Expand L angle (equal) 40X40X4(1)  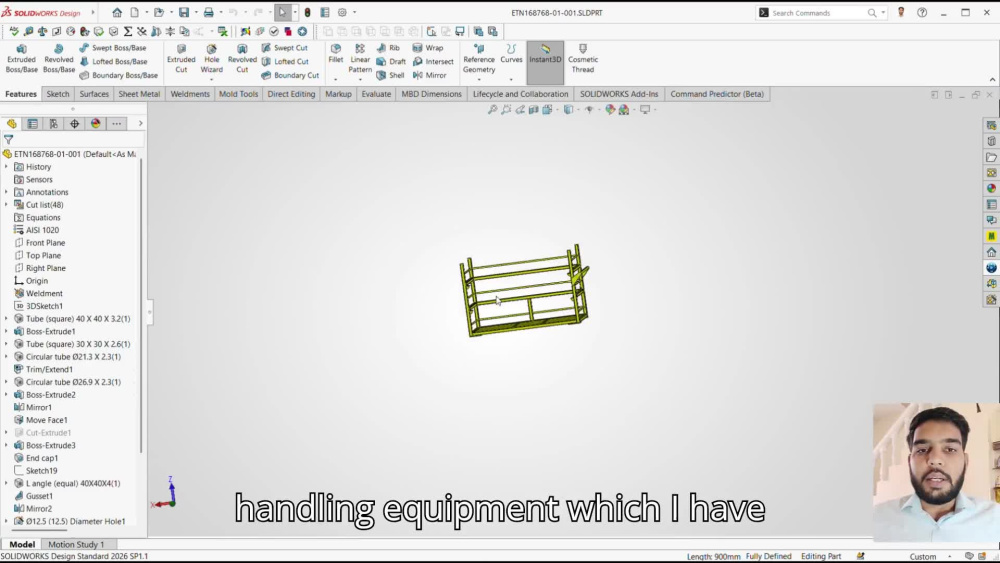[x=6, y=483]
